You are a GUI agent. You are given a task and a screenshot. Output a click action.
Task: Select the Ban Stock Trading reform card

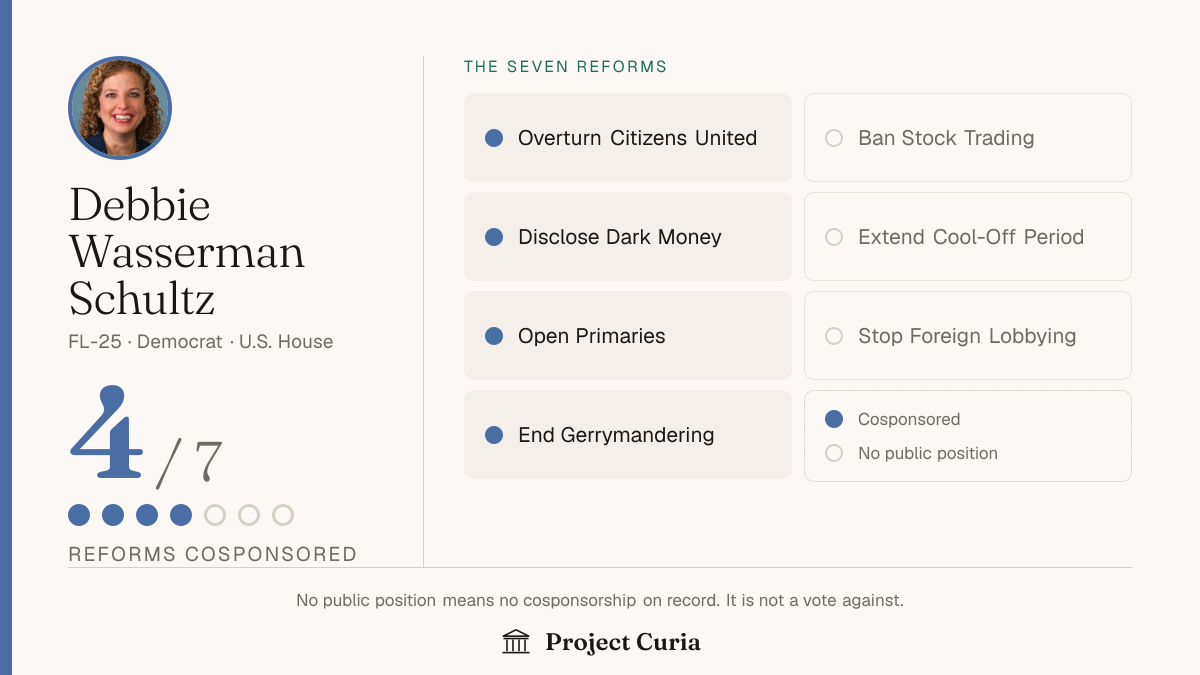coord(968,138)
